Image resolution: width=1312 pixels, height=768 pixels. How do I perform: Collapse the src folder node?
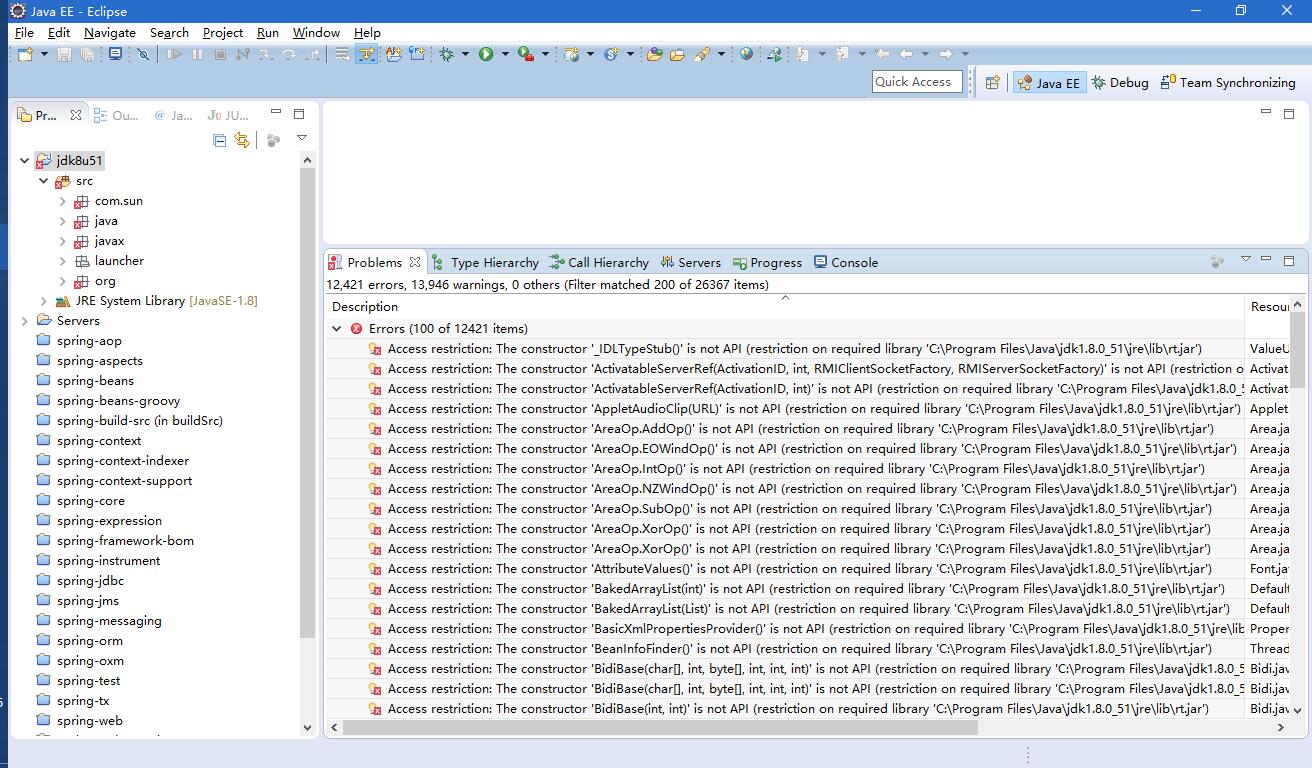pos(43,181)
